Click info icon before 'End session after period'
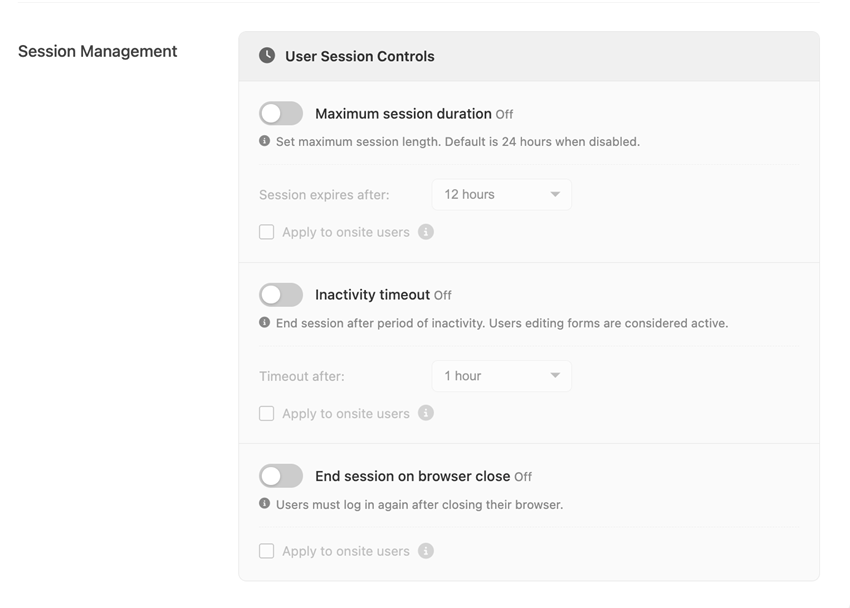The height and width of the screenshot is (608, 850). [265, 322]
